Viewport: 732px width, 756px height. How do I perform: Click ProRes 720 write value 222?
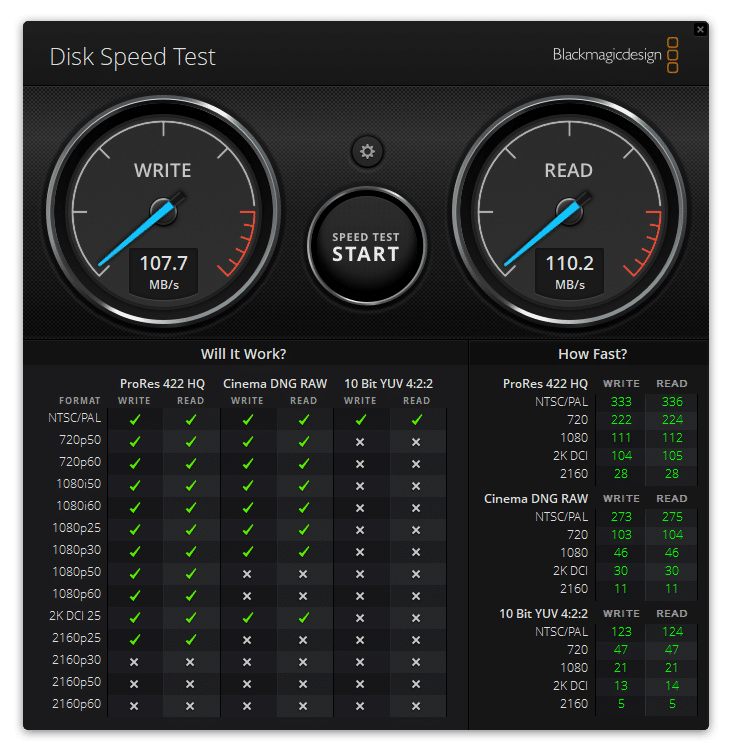[621, 419]
